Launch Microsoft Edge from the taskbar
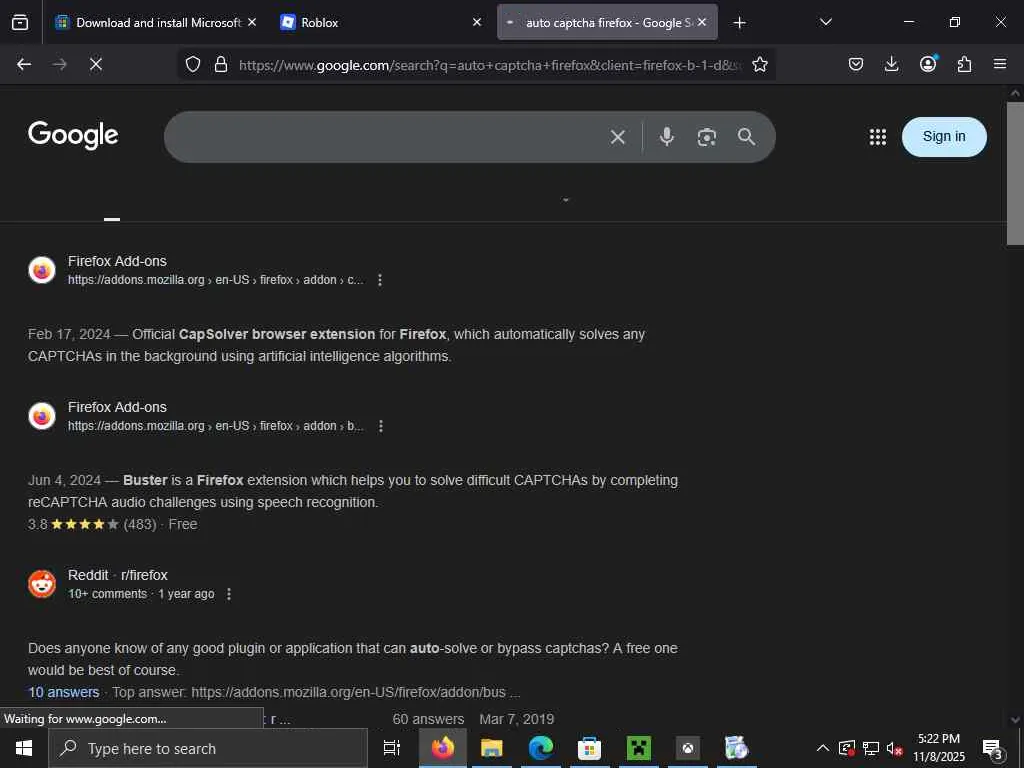The image size is (1024, 768). point(541,748)
